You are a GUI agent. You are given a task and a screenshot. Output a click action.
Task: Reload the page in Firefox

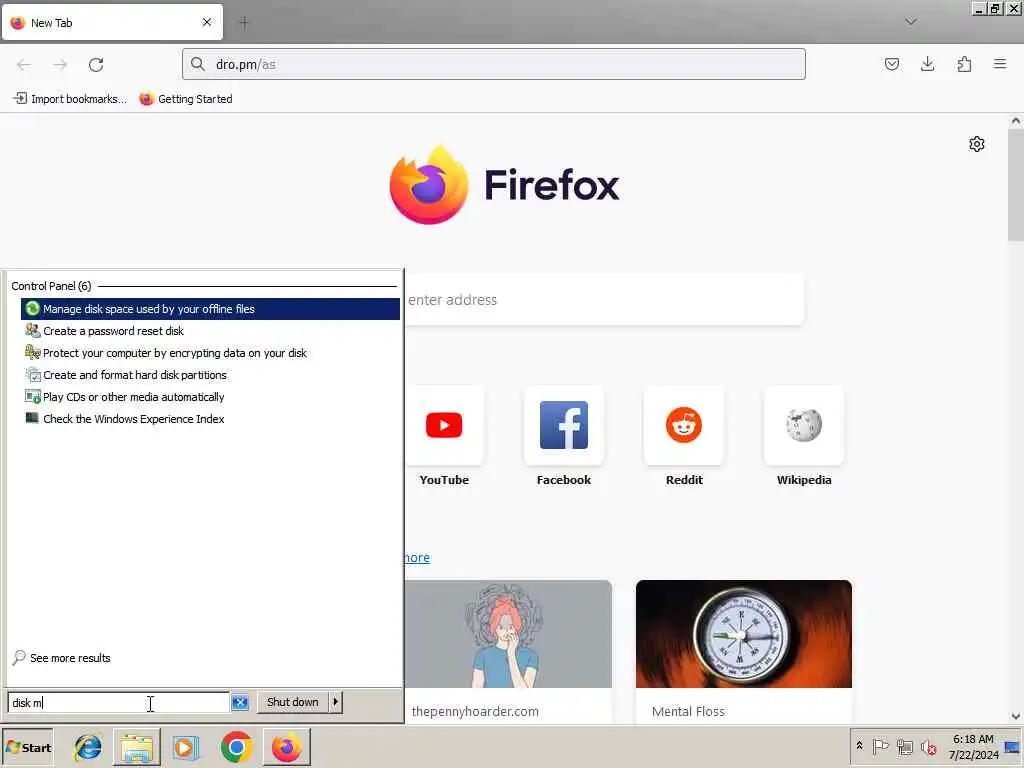click(96, 65)
